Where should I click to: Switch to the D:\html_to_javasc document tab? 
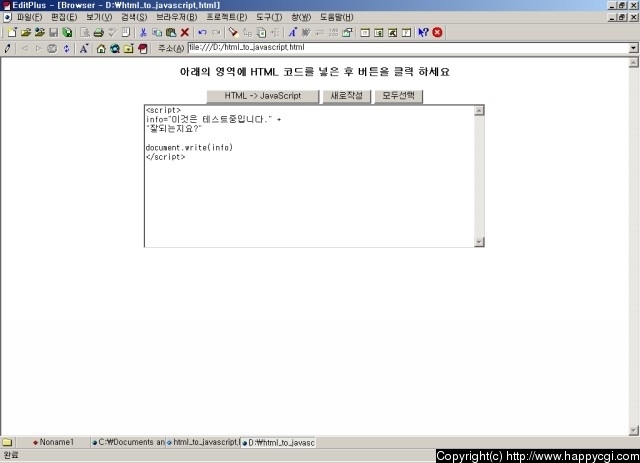coord(278,442)
